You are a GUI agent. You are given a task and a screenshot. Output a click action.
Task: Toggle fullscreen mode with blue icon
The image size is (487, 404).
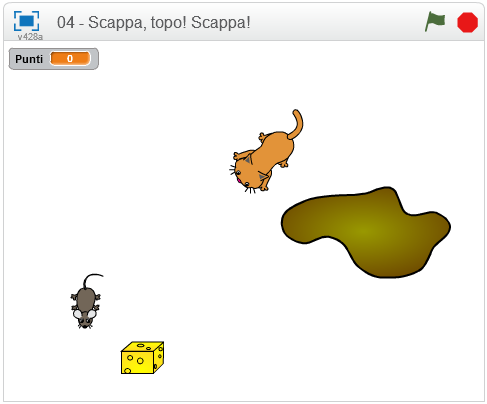tap(26, 21)
